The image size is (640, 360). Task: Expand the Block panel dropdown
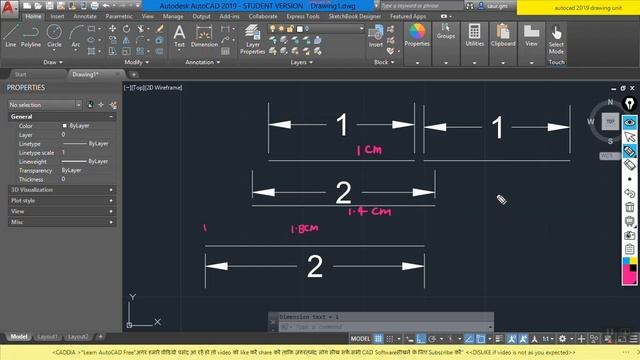pos(384,62)
